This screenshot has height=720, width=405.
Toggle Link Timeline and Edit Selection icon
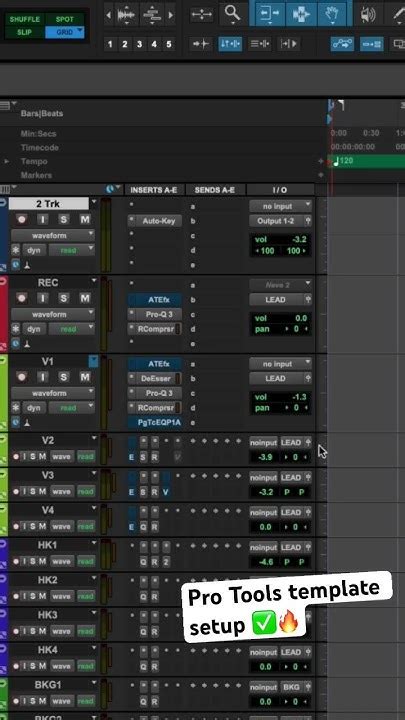click(x=230, y=44)
